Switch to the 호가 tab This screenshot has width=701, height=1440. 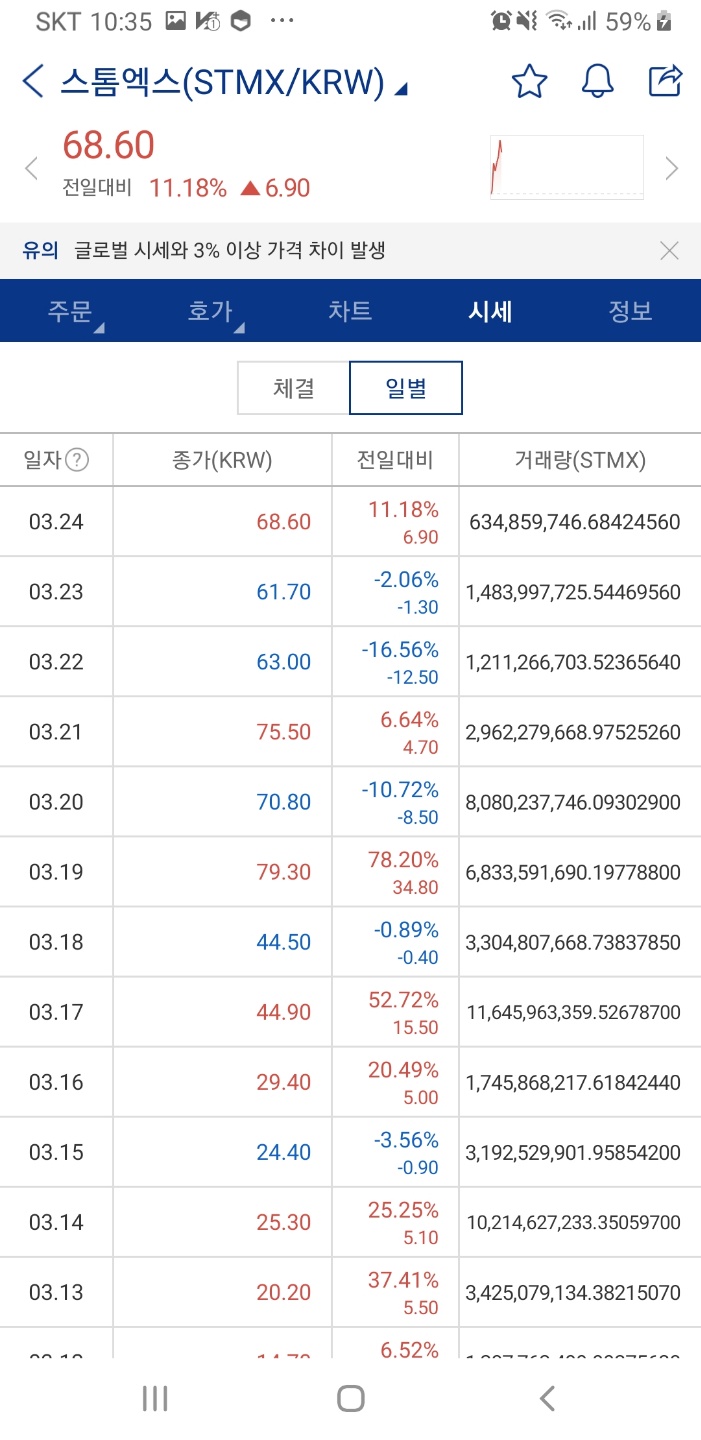(210, 311)
